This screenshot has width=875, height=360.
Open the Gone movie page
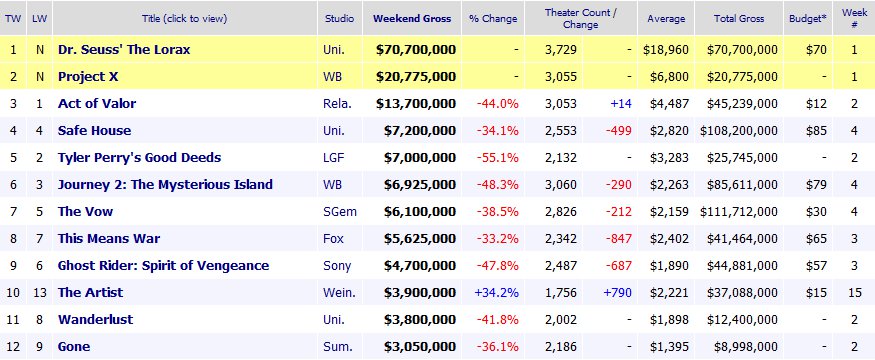coord(74,347)
